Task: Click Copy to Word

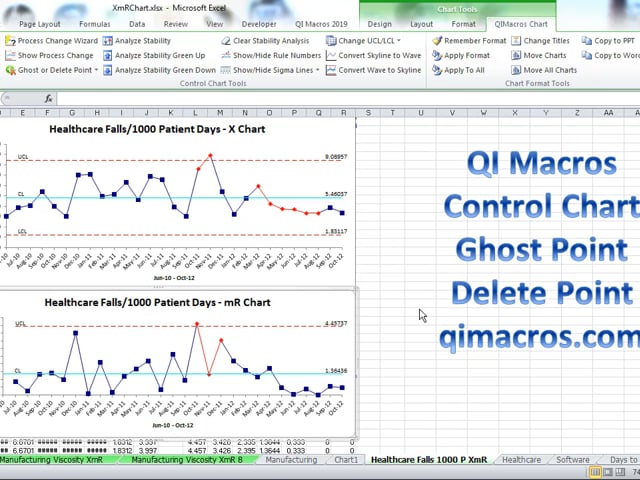Action: pyautogui.click(x=611, y=56)
